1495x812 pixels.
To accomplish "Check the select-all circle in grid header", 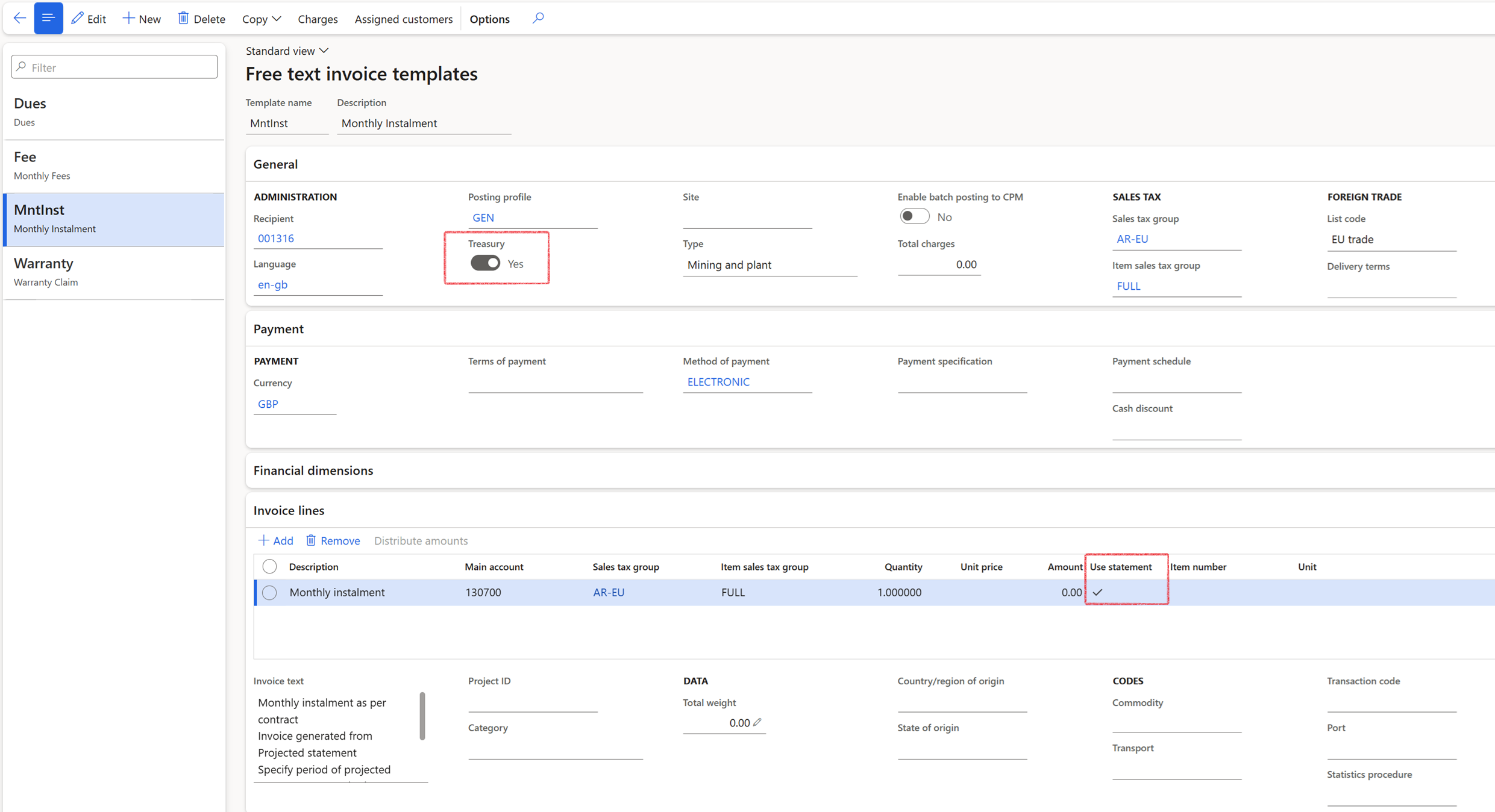I will tap(269, 566).
